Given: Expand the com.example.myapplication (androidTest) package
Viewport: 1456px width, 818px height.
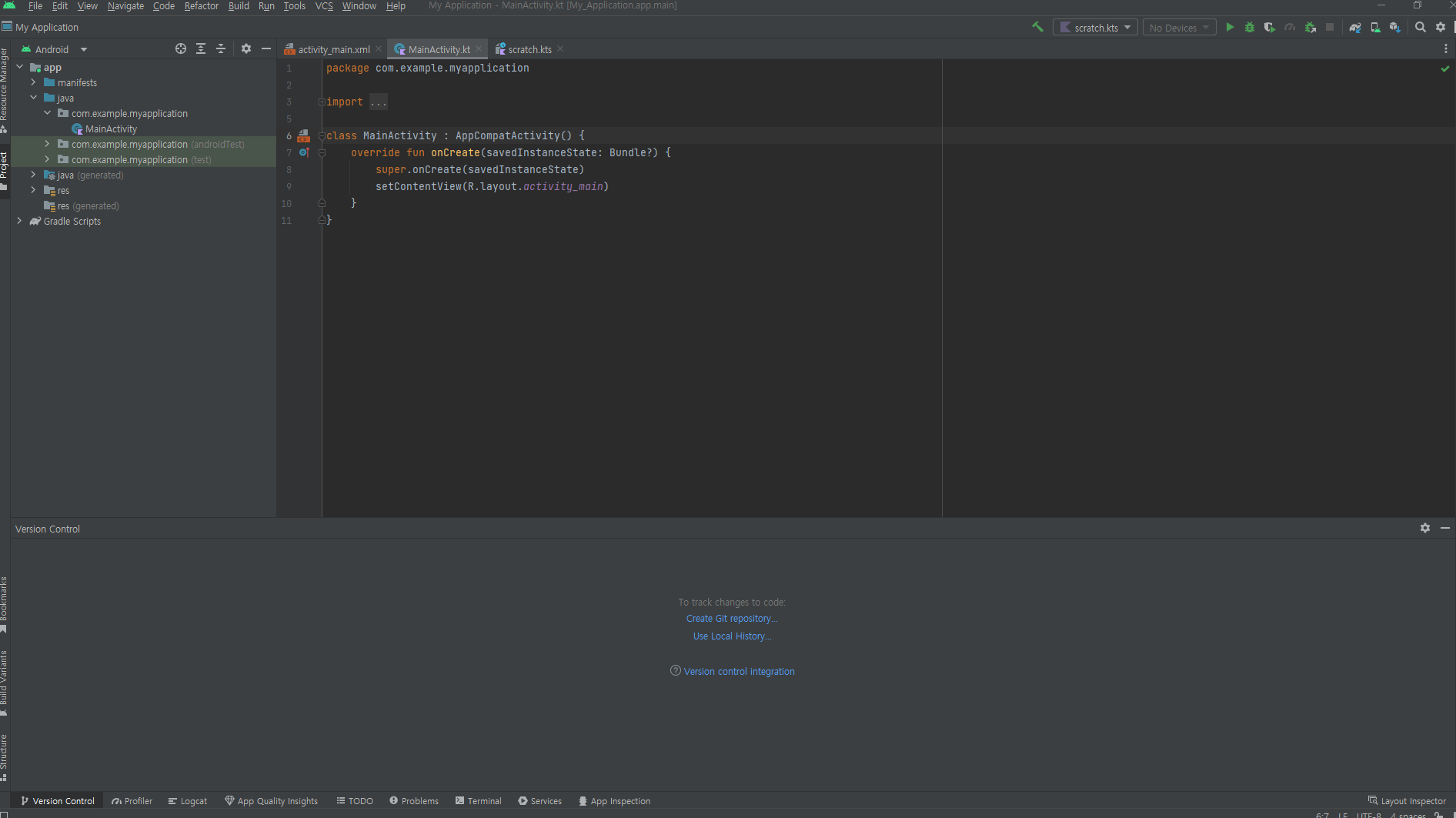Looking at the screenshot, I should tap(48, 144).
